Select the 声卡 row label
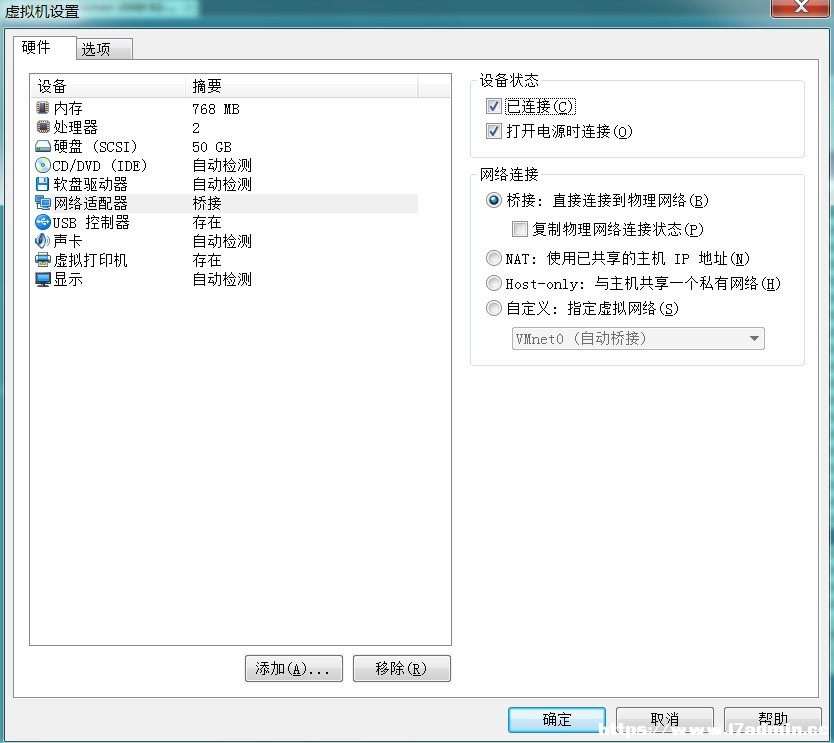This screenshot has height=743, width=834. pyautogui.click(x=68, y=241)
